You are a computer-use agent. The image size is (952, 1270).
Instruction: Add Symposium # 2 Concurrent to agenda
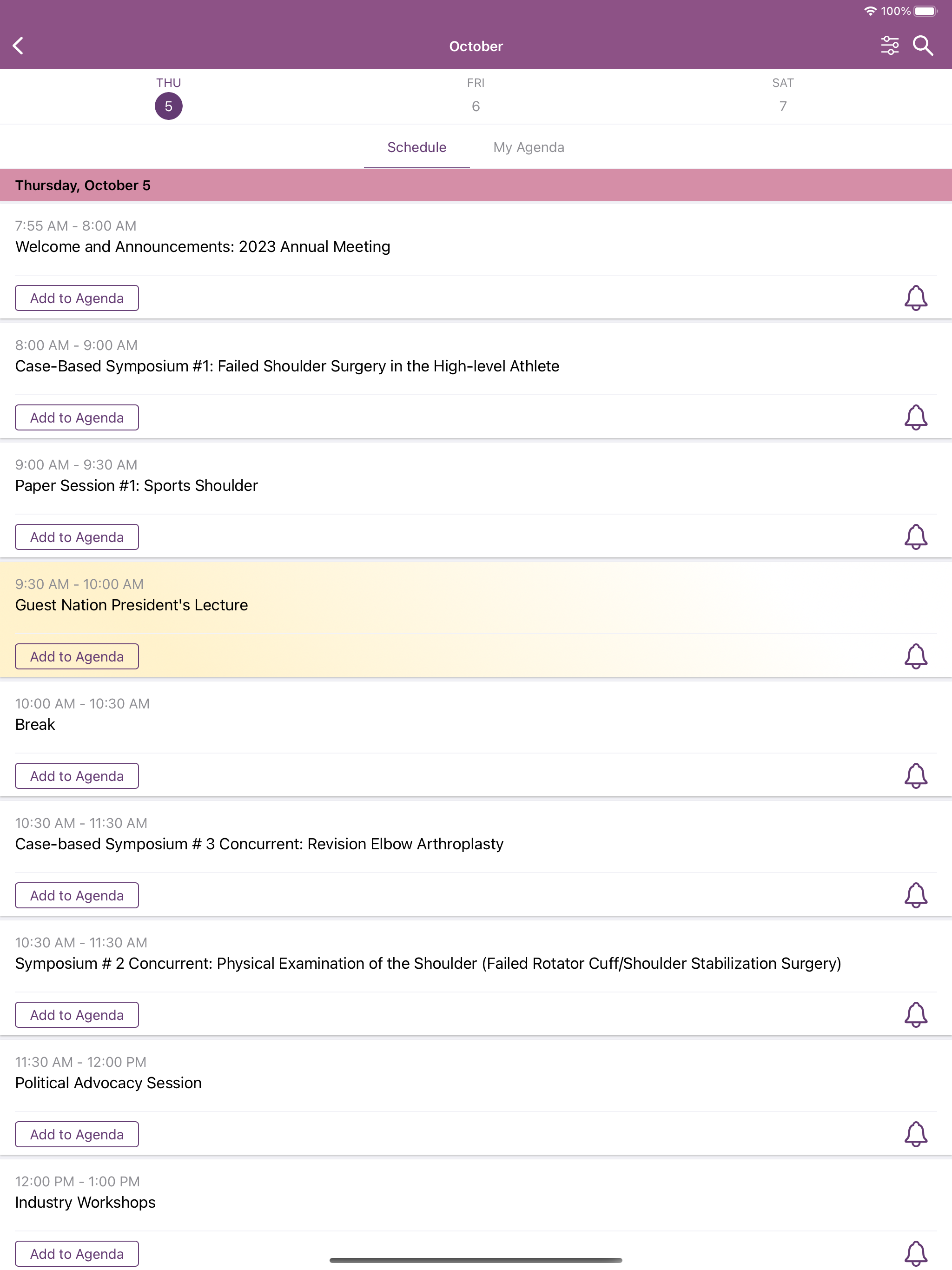(x=77, y=1014)
